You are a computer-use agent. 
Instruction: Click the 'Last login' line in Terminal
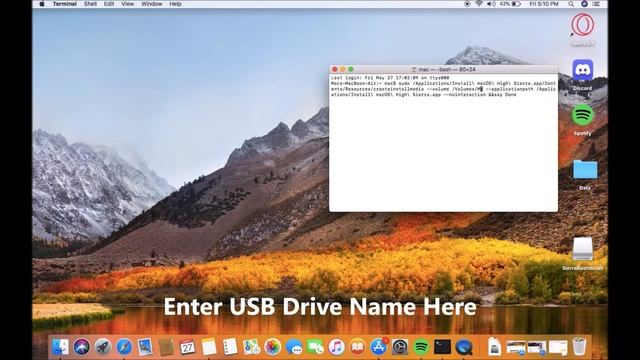pyautogui.click(x=390, y=78)
